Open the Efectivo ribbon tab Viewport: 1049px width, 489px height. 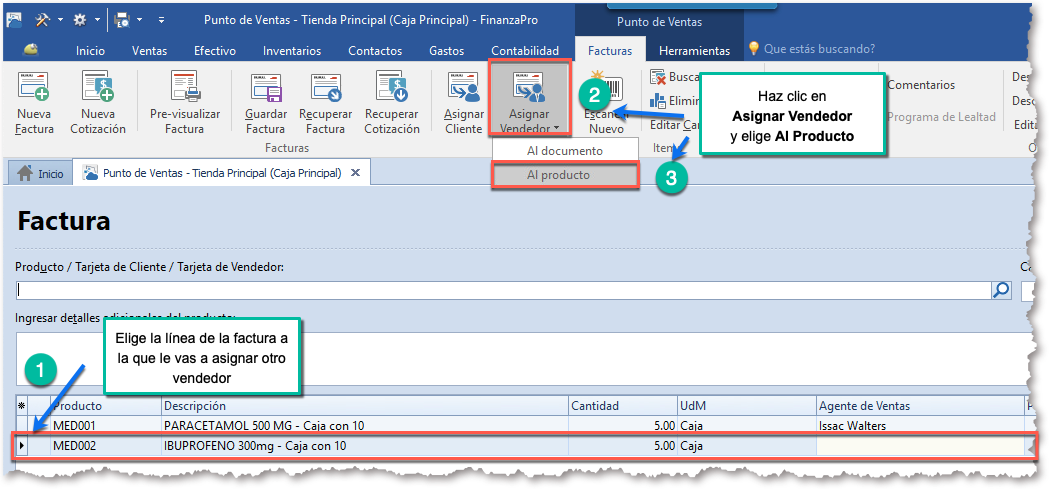pos(215,51)
